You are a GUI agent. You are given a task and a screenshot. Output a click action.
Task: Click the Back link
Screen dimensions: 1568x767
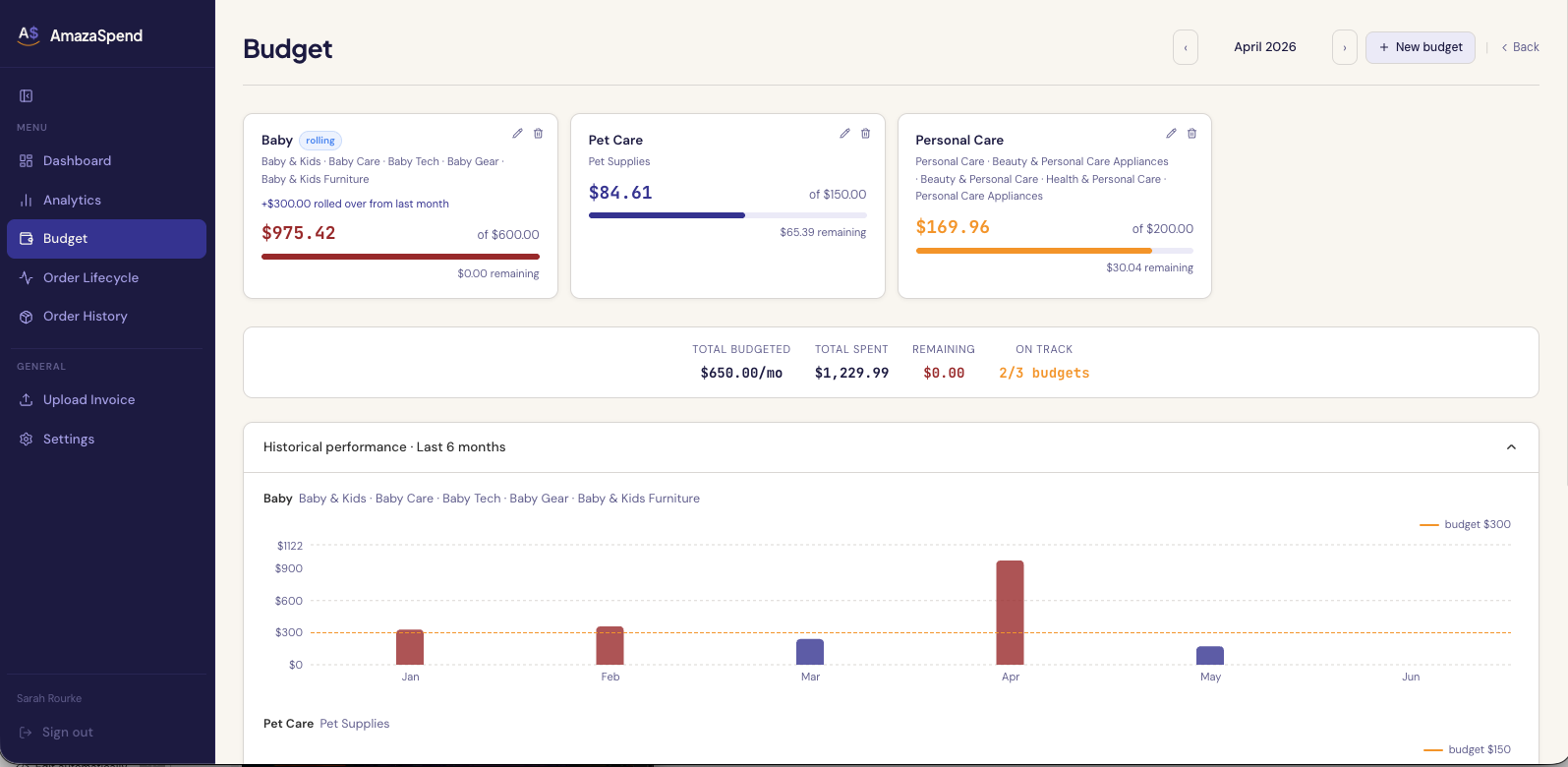(1520, 47)
